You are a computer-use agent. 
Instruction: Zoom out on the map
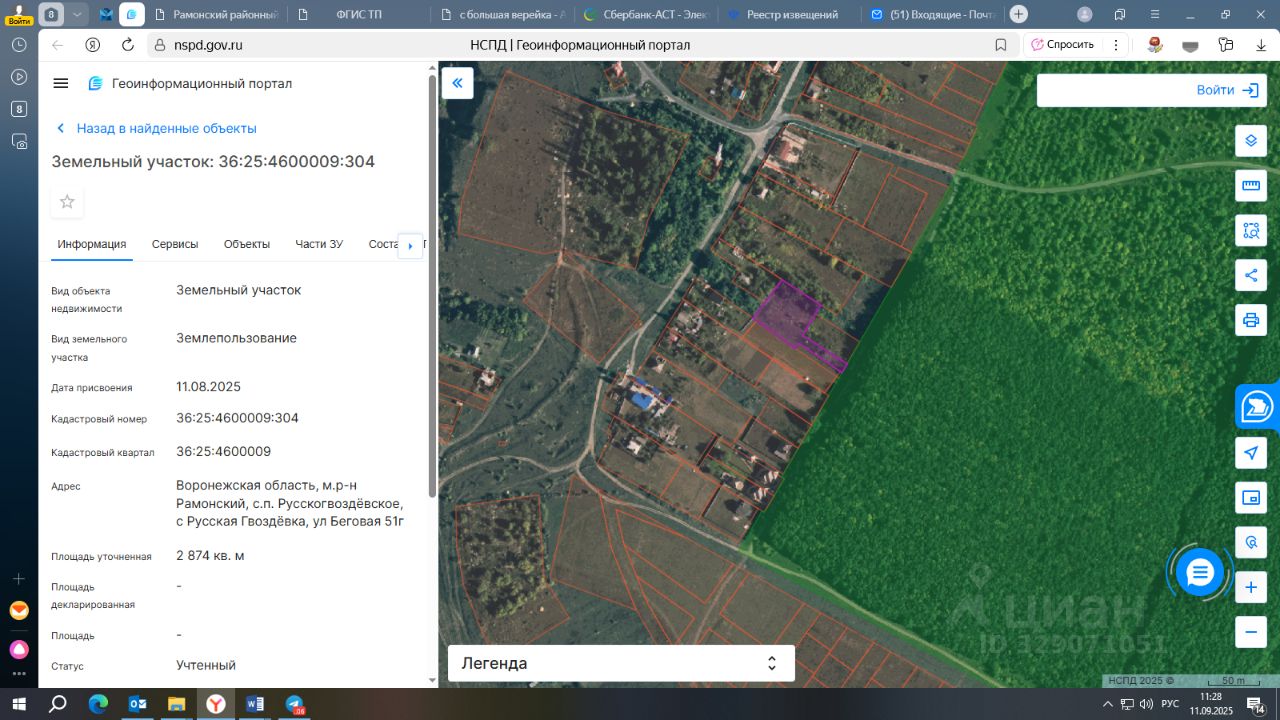1251,633
